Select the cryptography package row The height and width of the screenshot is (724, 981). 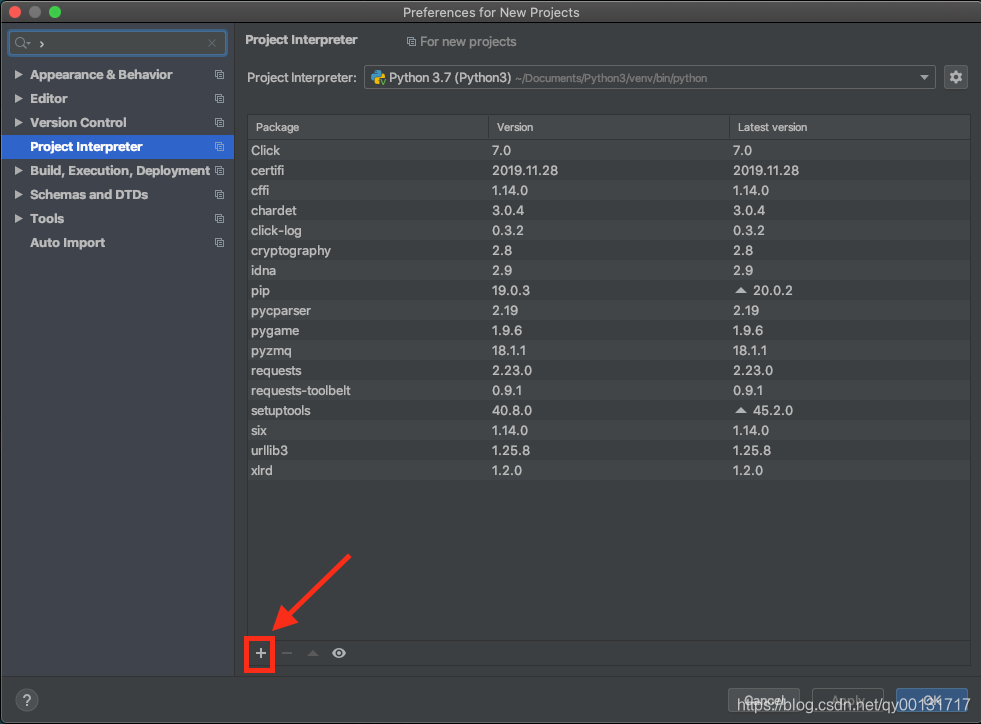609,250
